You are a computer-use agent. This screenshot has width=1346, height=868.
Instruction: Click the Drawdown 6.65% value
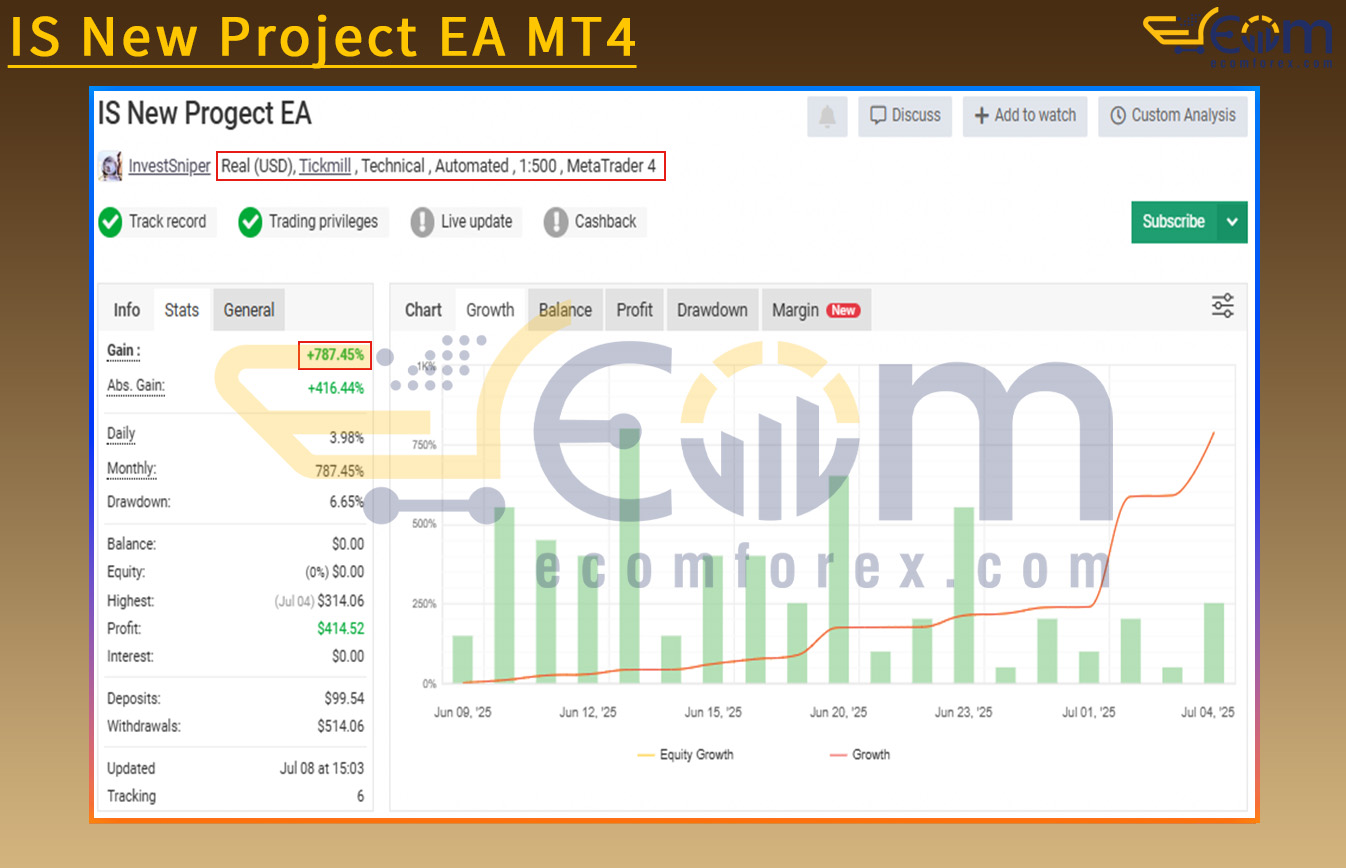[347, 502]
